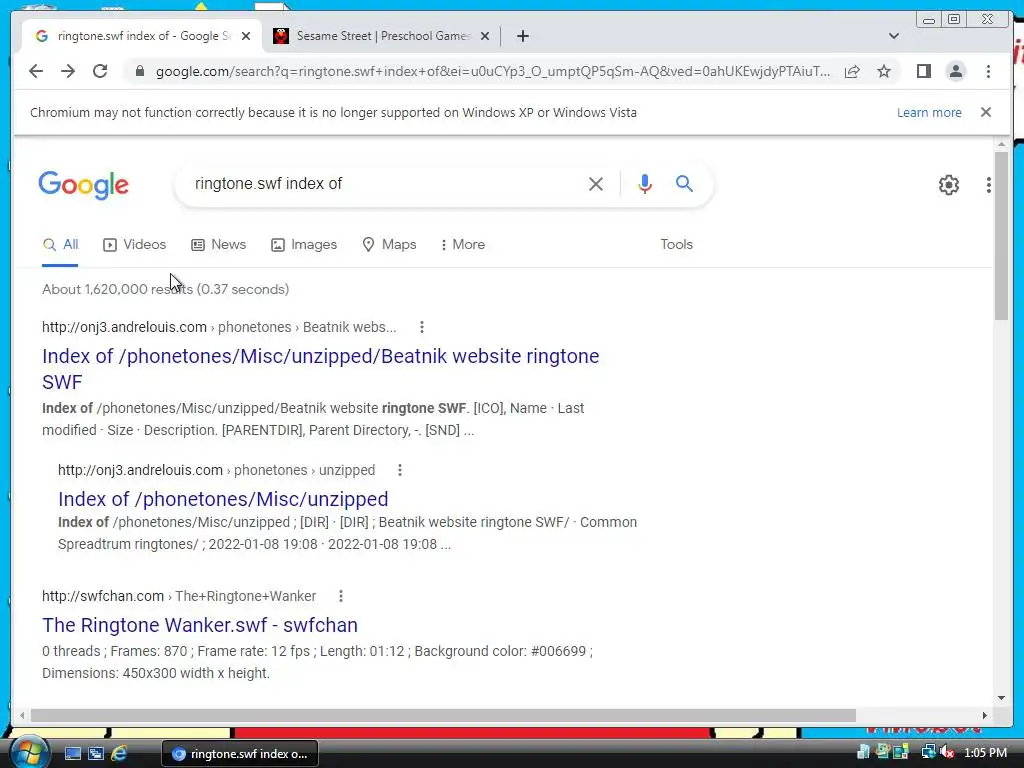Select the All results tab
The width and height of the screenshot is (1024, 768).
[x=60, y=245]
